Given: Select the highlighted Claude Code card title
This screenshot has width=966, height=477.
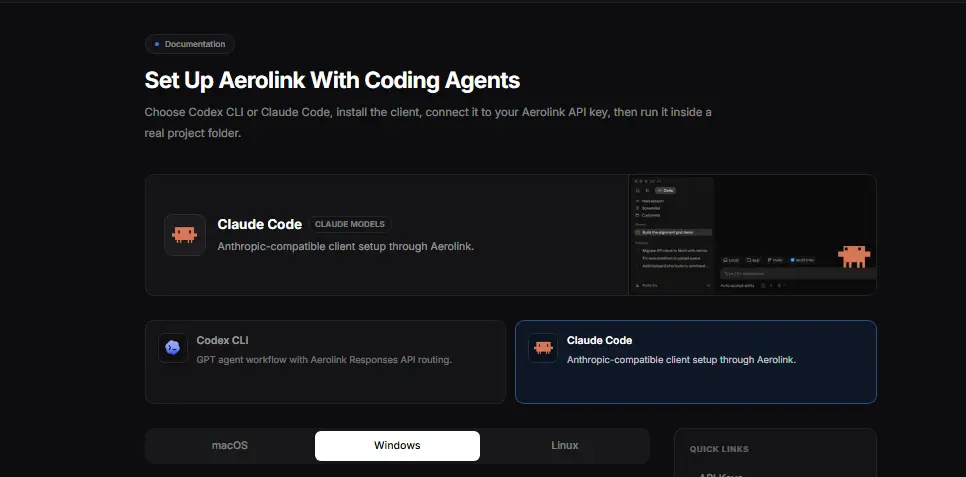Looking at the screenshot, I should point(599,340).
